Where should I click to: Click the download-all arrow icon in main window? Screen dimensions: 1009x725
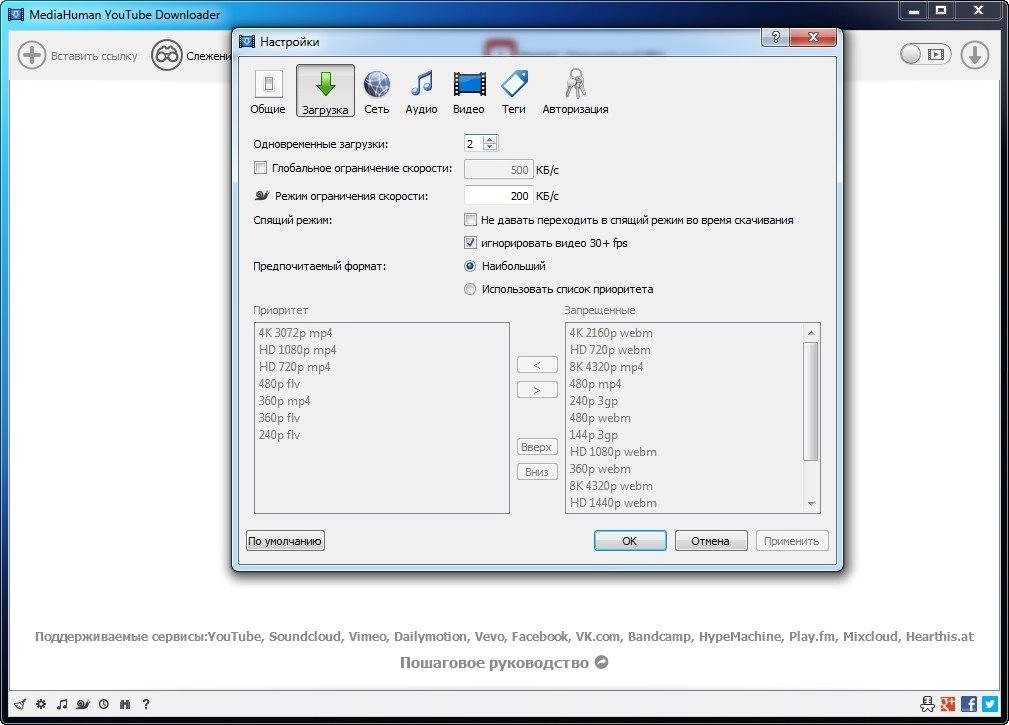(975, 55)
